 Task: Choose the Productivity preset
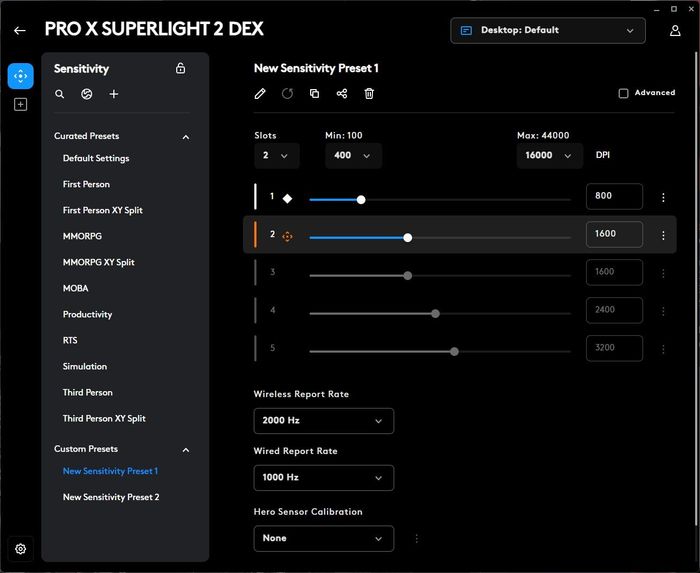pos(88,314)
